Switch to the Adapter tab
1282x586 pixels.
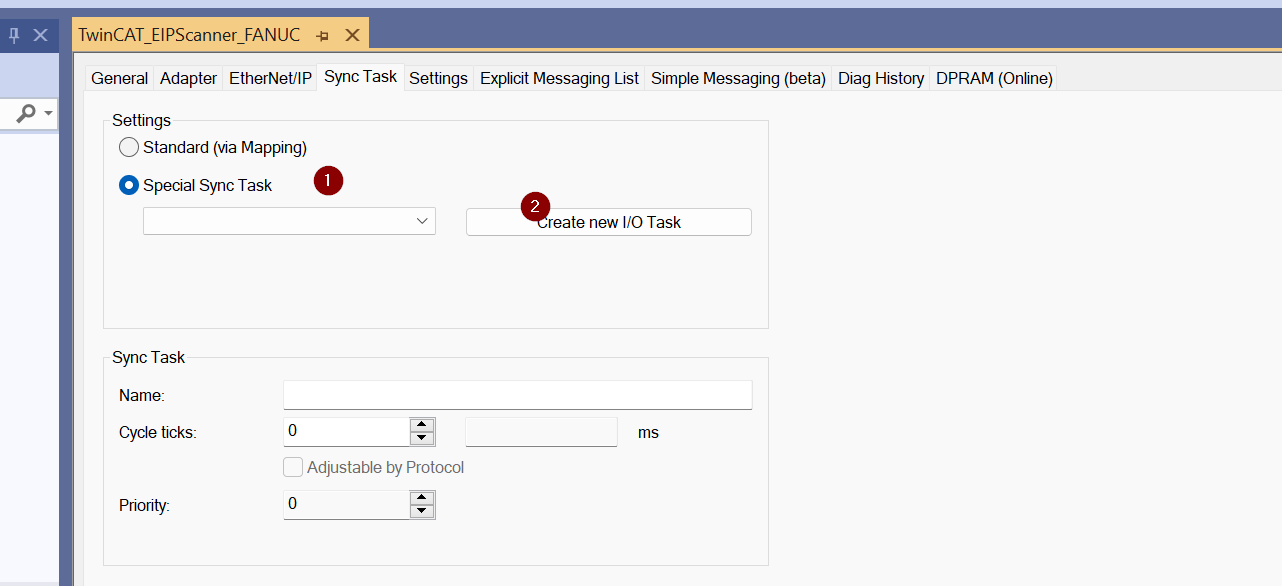pos(188,78)
